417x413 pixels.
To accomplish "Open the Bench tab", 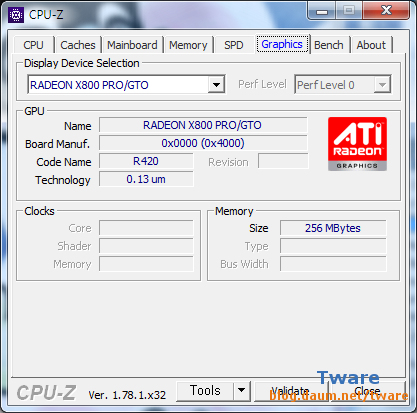I will point(329,45).
